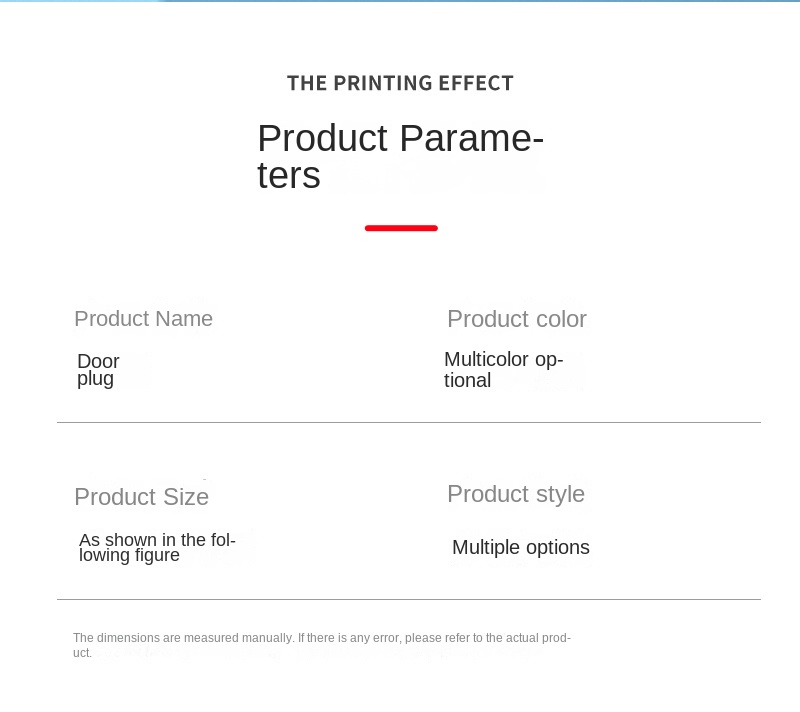
Task: Select THE PRINTING EFFECT heading
Action: tap(401, 84)
